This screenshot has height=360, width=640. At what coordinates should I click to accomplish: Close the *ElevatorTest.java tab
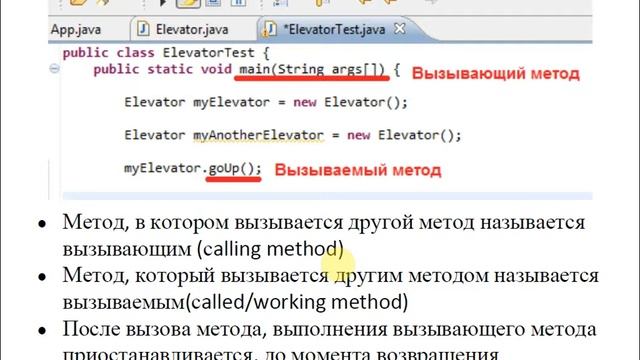click(400, 29)
